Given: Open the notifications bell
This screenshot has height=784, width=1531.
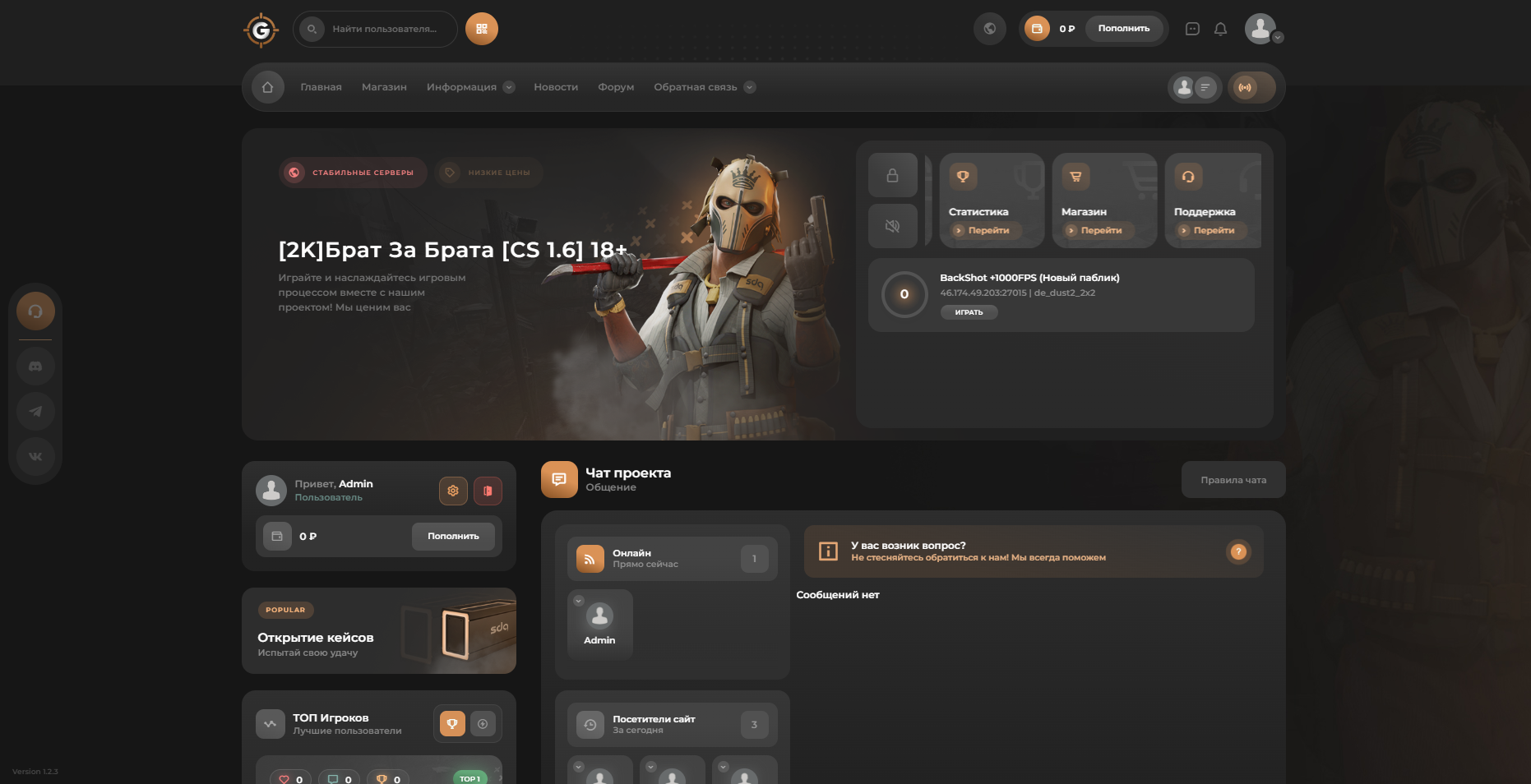Looking at the screenshot, I should coord(1220,29).
